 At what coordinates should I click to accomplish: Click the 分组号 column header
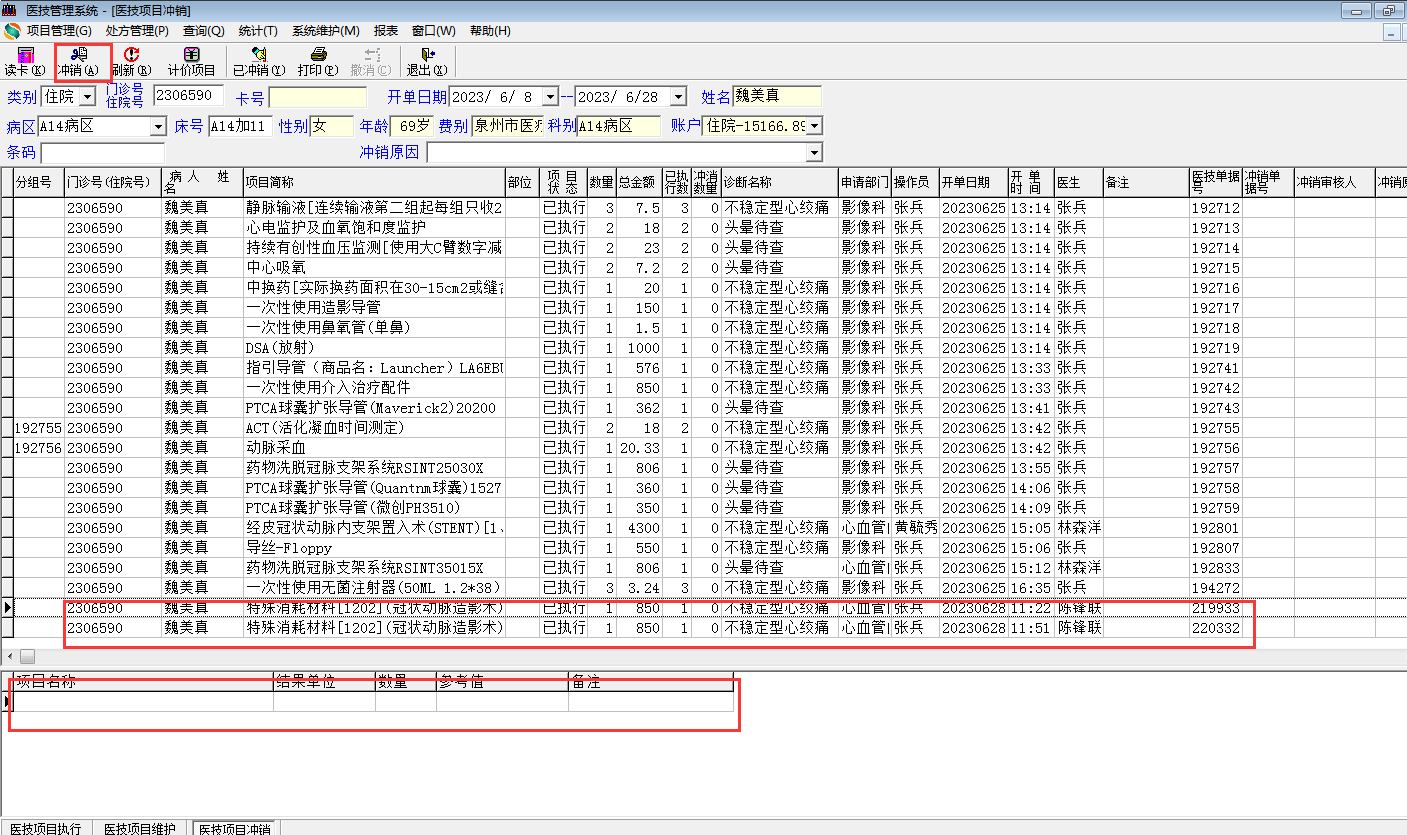39,183
